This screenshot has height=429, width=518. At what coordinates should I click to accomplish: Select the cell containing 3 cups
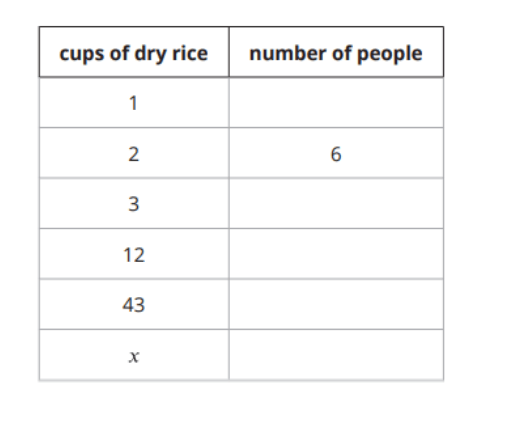pyautogui.click(x=134, y=204)
